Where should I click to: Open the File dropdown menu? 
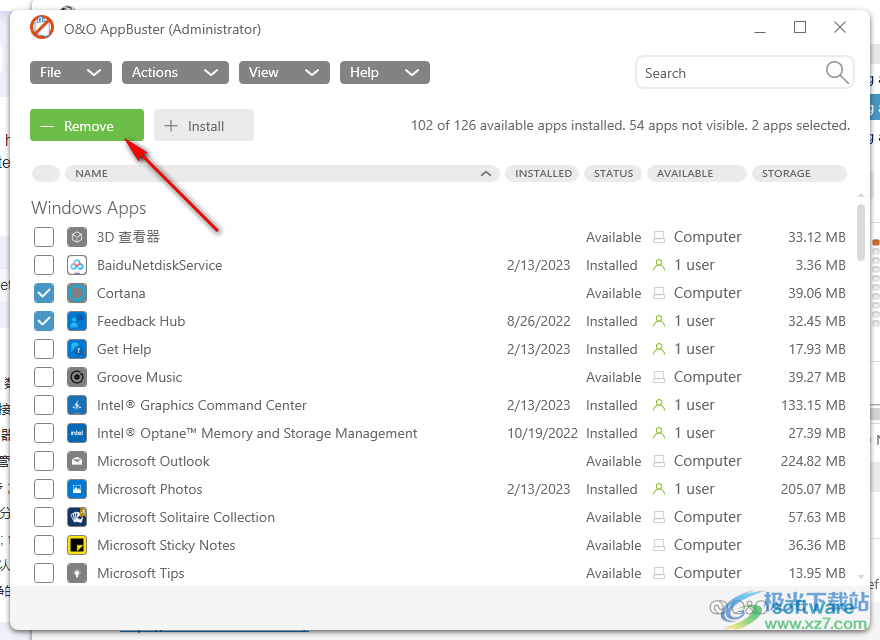[x=71, y=72]
